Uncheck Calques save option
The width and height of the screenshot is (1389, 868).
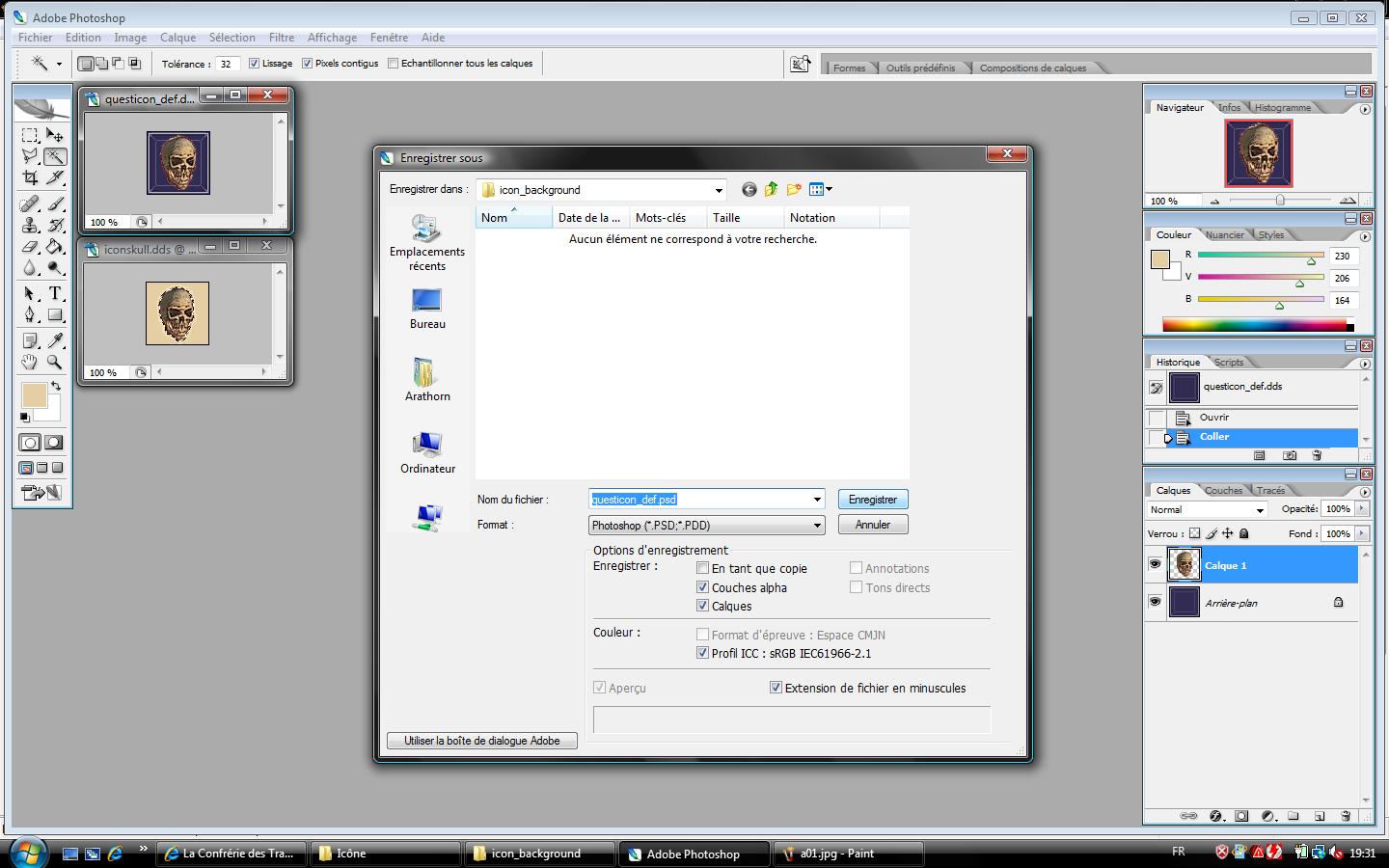pyautogui.click(x=702, y=606)
